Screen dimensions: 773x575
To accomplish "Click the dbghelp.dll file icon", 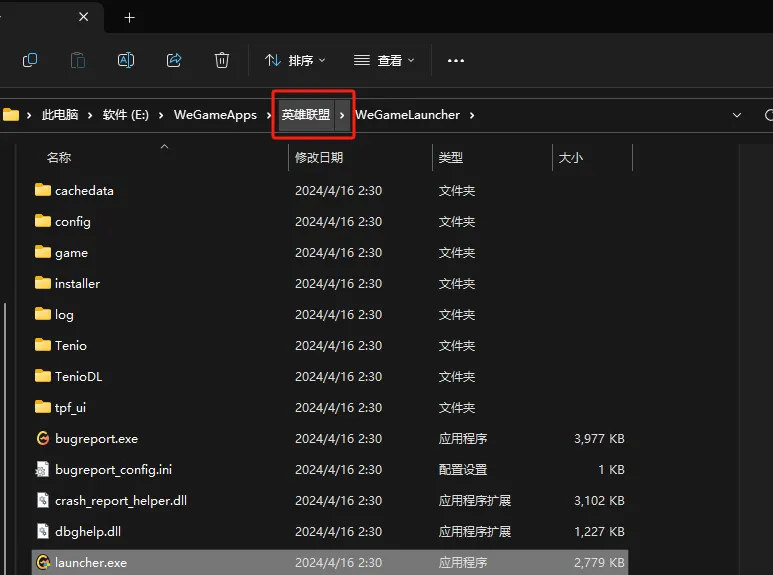I will click(43, 531).
